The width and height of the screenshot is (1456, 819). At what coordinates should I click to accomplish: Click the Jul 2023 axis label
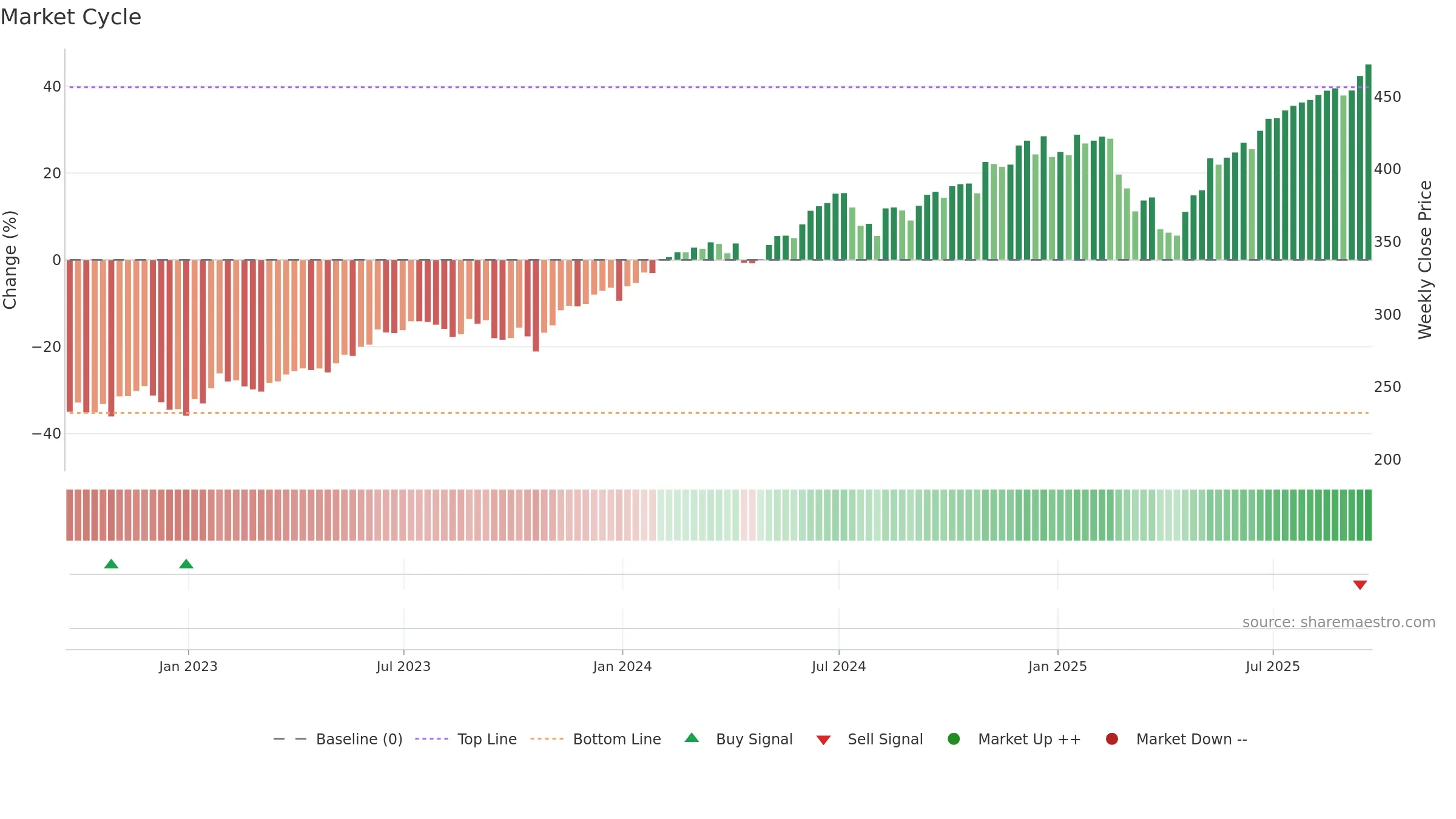(403, 666)
